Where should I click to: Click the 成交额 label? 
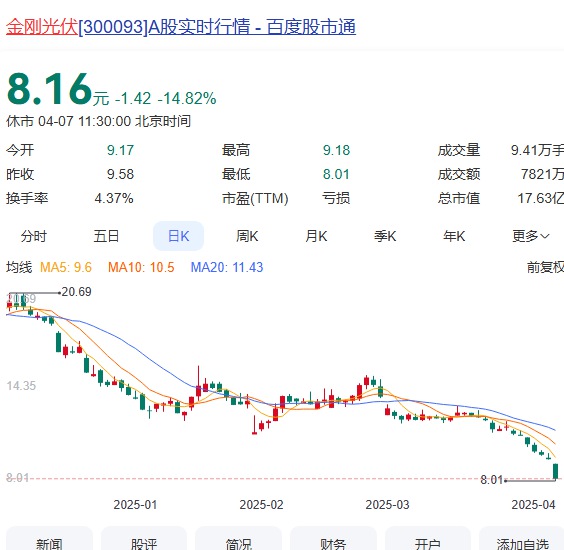tap(459, 174)
